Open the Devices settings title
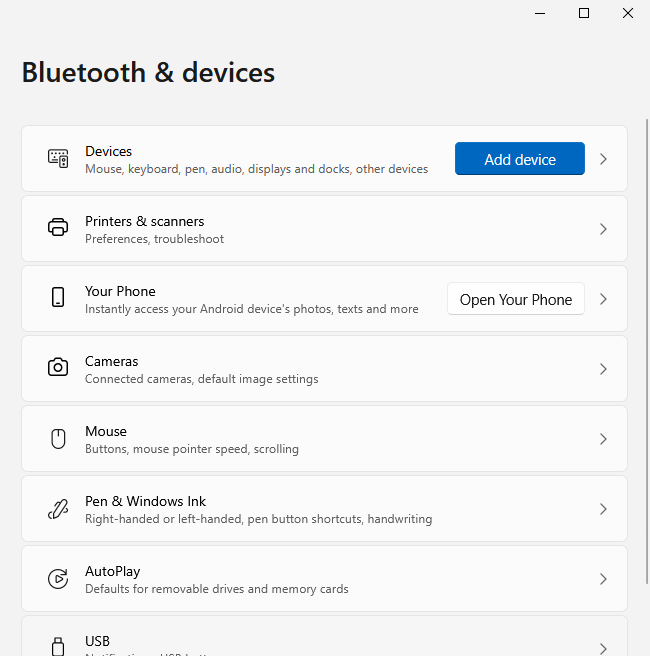 click(108, 151)
